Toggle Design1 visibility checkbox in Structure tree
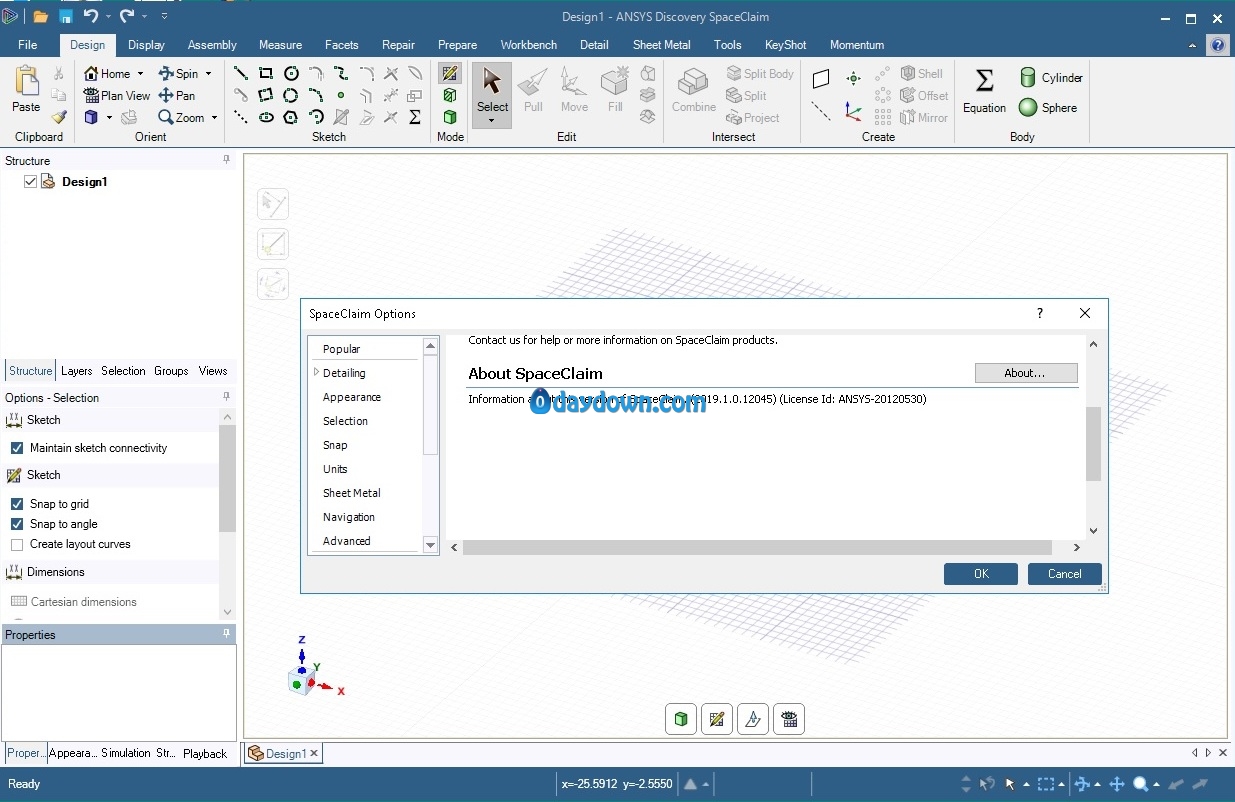Screen dimensions: 1235x802 [x=30, y=182]
